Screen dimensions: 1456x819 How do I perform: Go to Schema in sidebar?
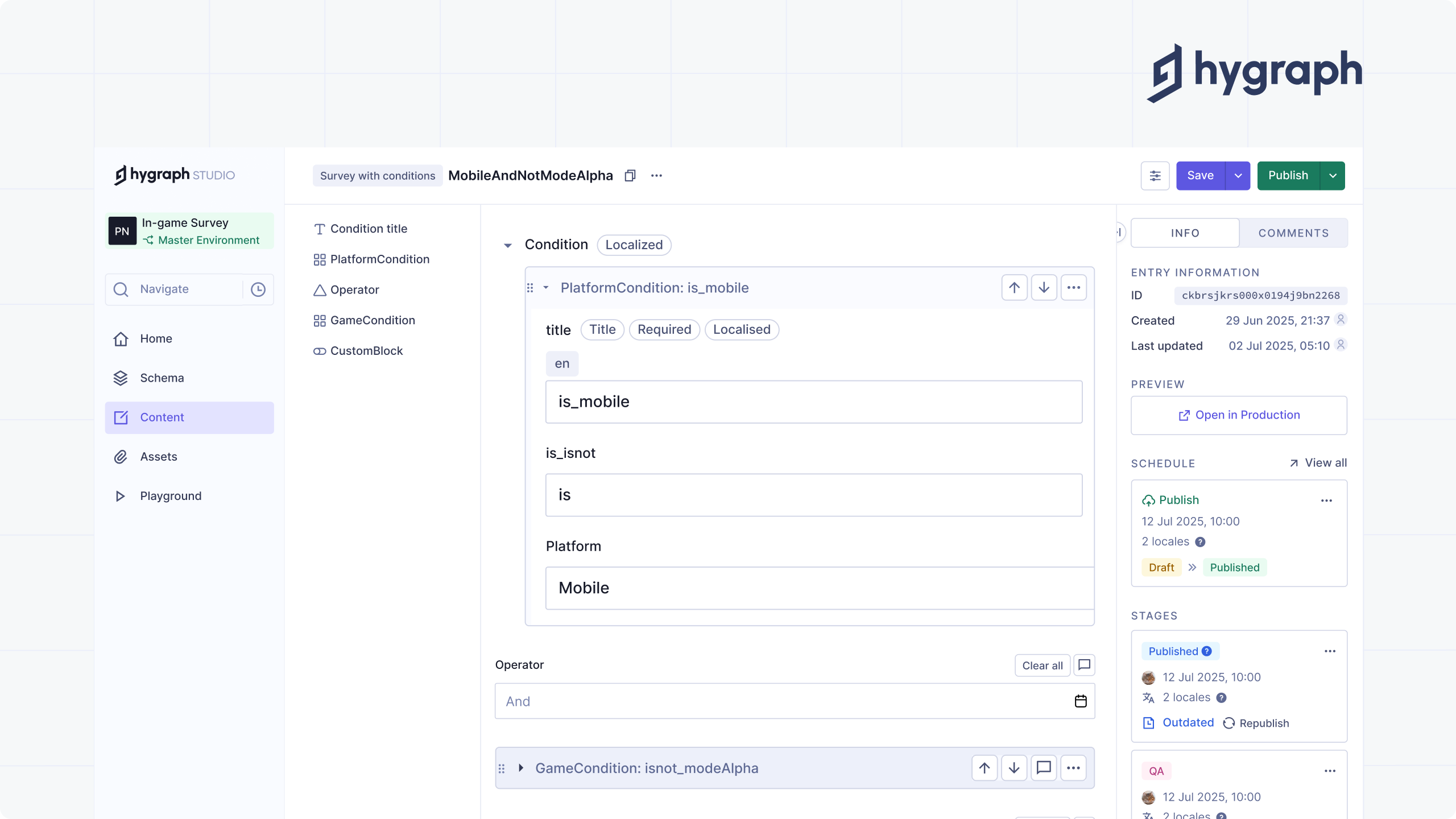[162, 378]
